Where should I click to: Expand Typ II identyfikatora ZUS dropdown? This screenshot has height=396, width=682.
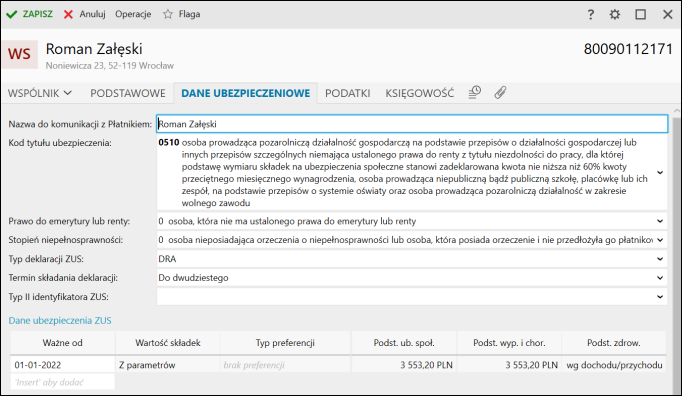click(x=660, y=297)
